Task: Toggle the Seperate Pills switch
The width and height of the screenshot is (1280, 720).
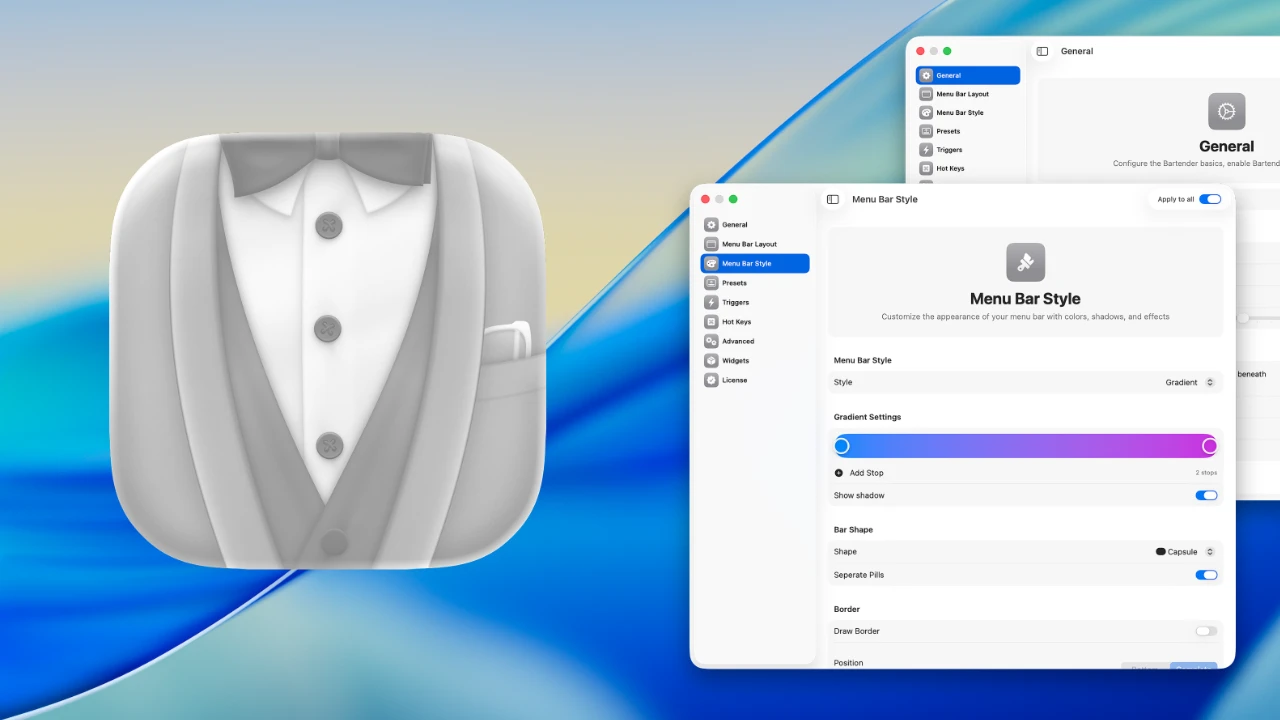Action: (1206, 575)
